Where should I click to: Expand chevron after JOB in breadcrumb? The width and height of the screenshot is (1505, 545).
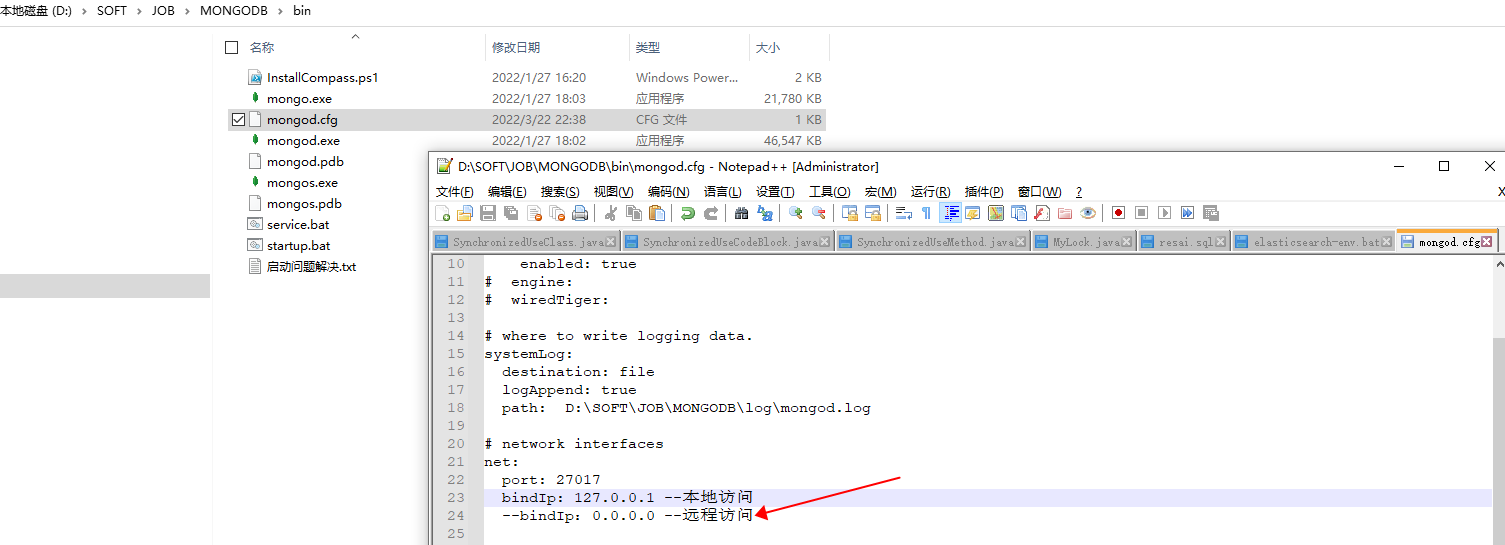point(187,12)
